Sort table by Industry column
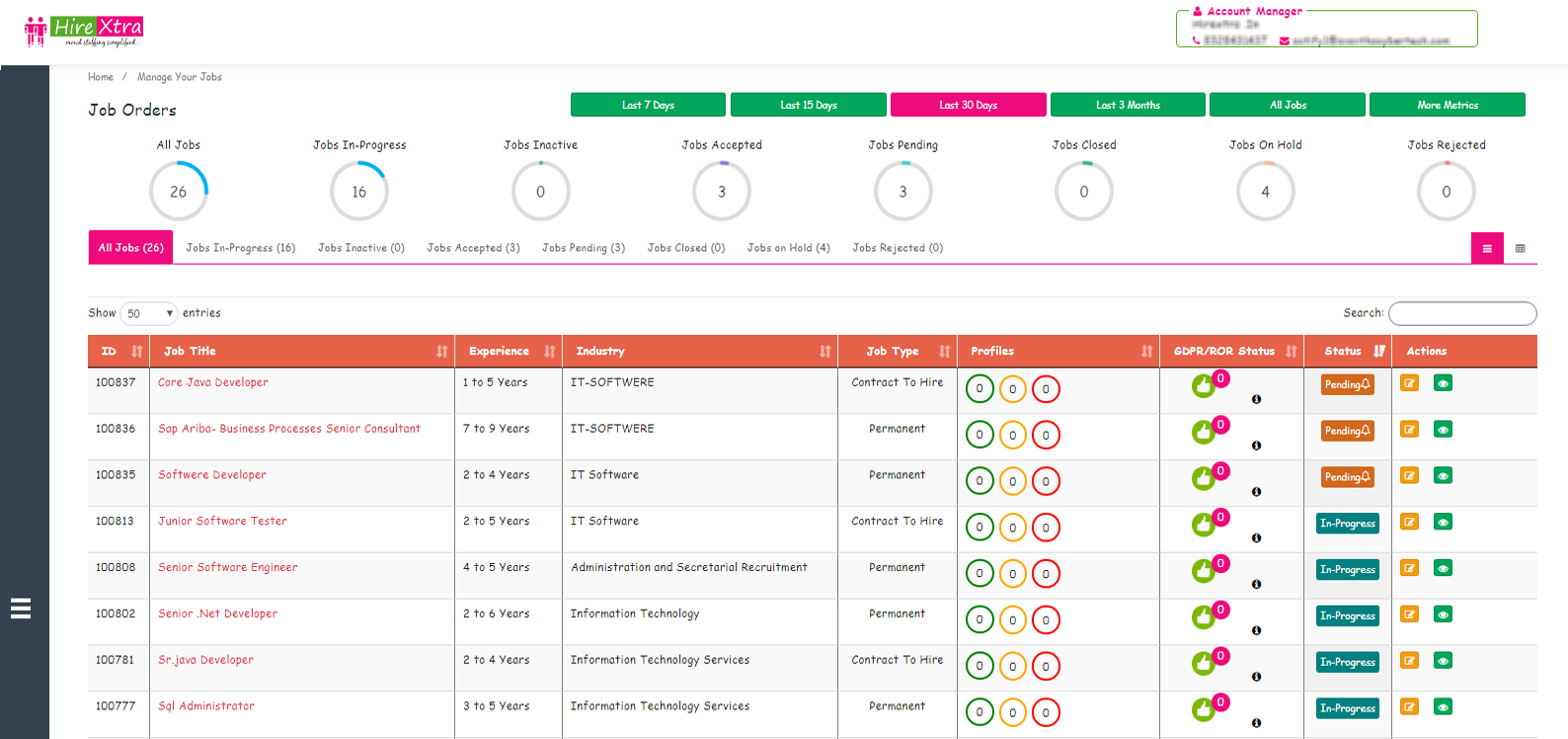The width and height of the screenshot is (1568, 739). click(700, 351)
